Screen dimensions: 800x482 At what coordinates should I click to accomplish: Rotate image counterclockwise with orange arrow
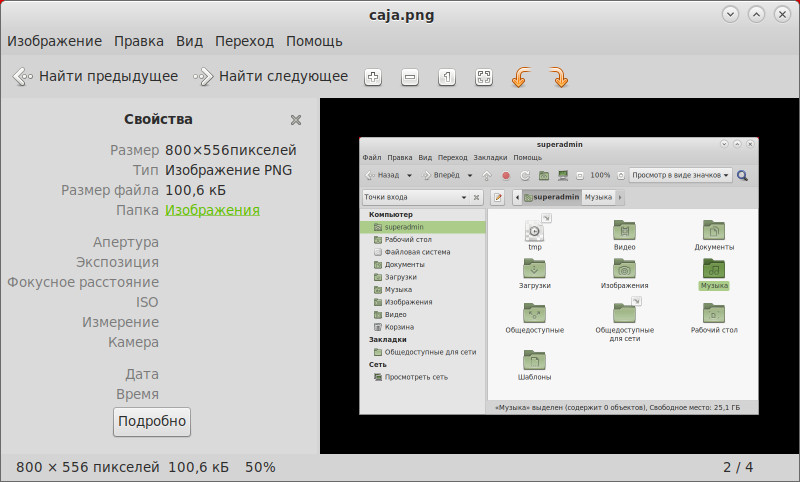(x=521, y=78)
